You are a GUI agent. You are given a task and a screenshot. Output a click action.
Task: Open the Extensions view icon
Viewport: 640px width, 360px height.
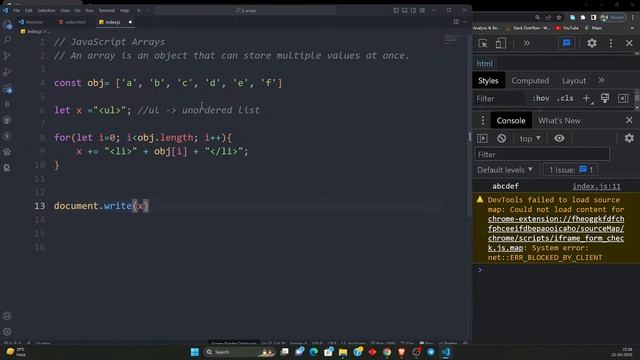coord(7,88)
